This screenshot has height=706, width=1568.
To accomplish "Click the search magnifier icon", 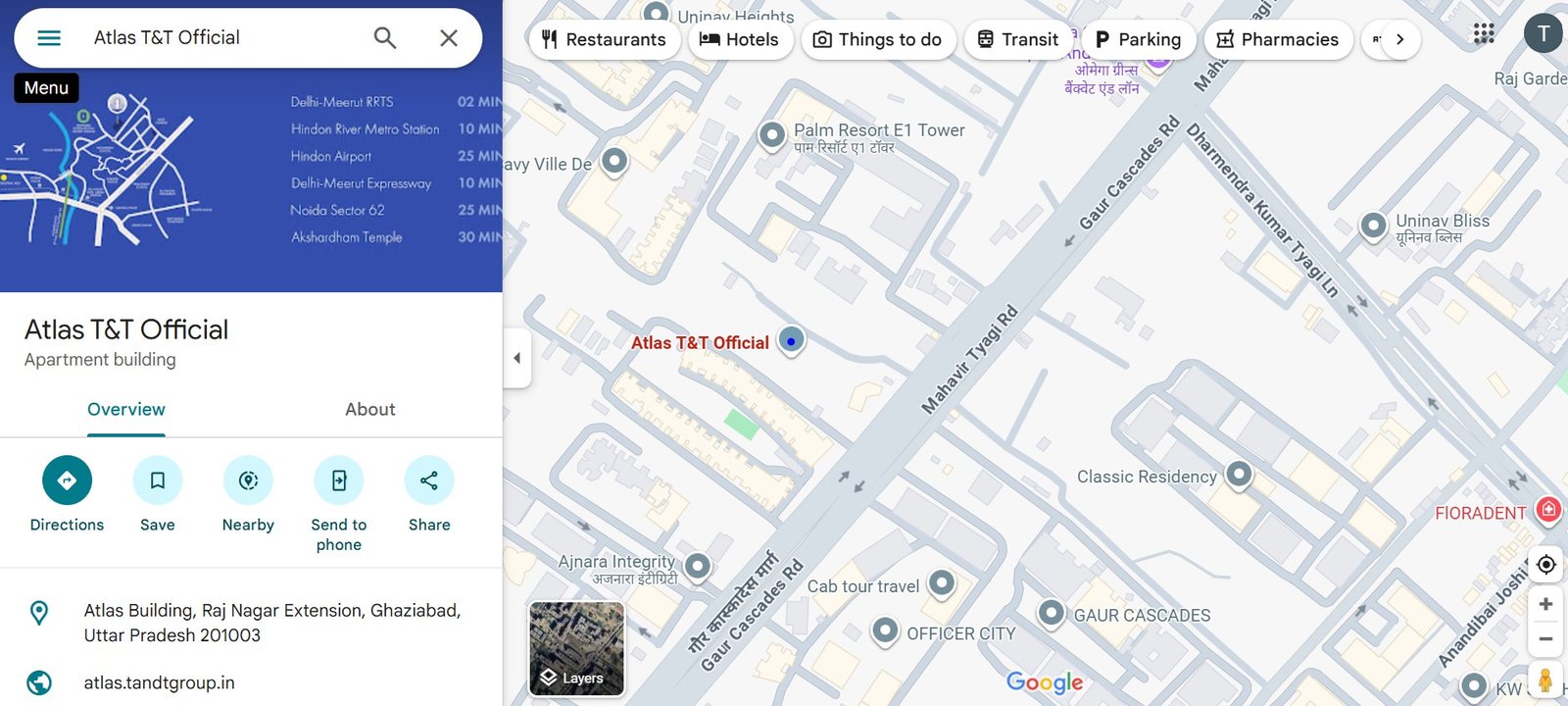I will click(385, 38).
